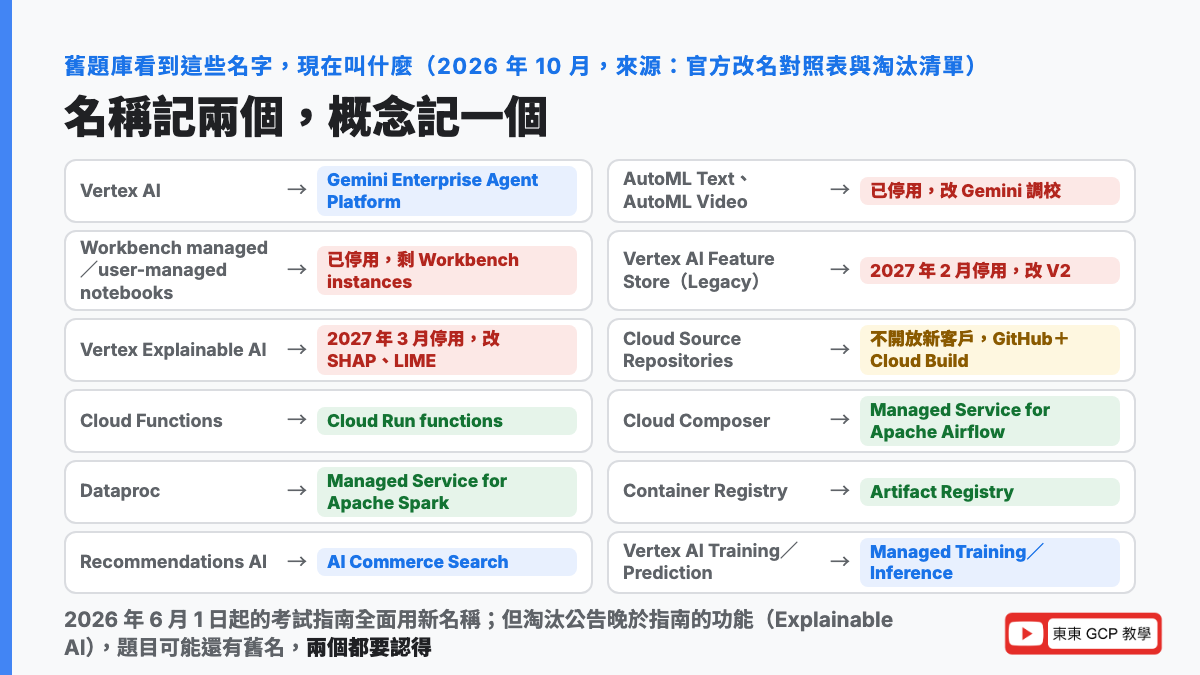Click the arrow in the Workbench notebooks row

tap(296, 270)
